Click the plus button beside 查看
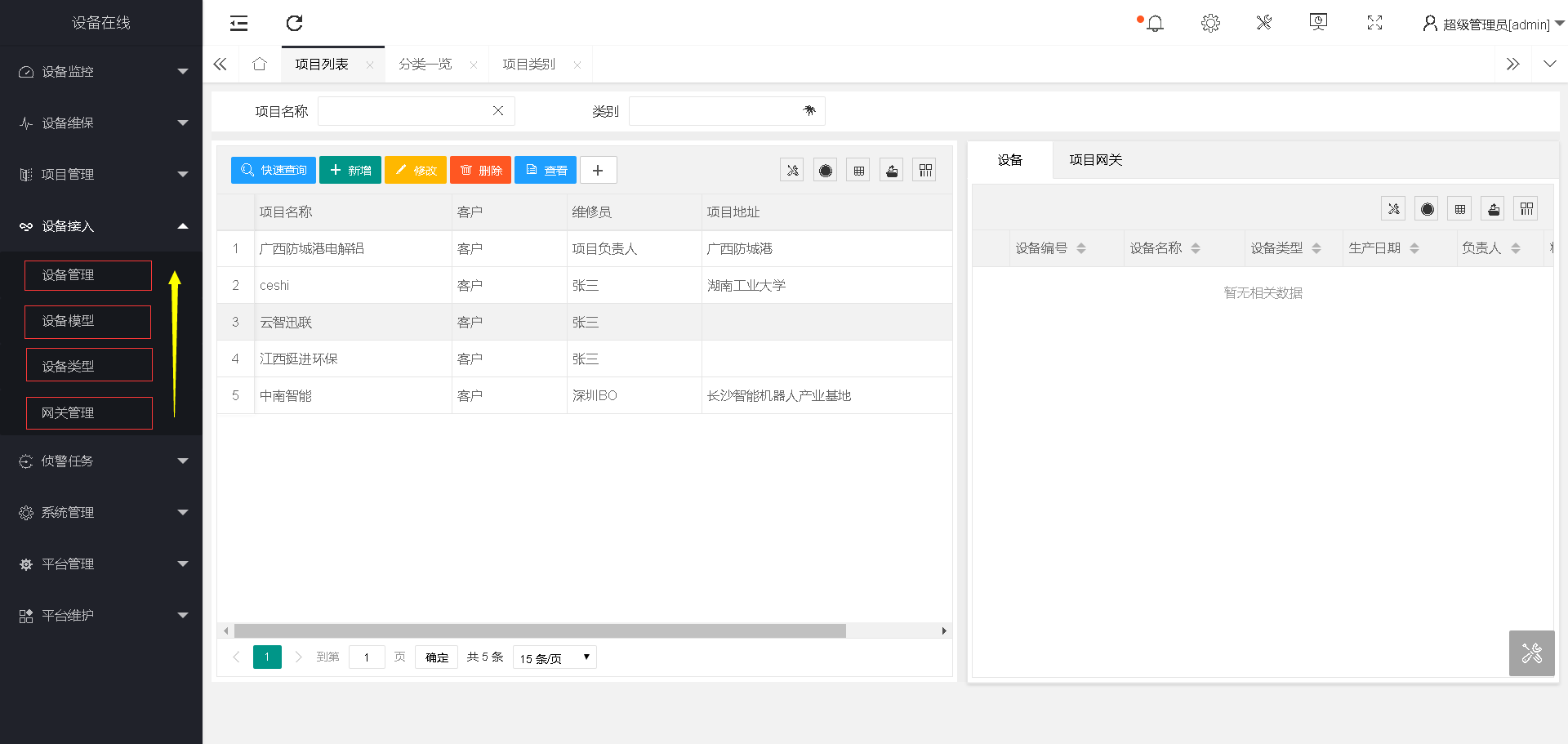1568x744 pixels. (x=598, y=170)
